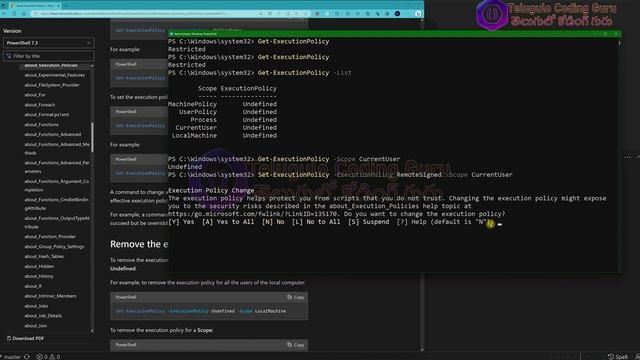
Task: Click Copy on the bottom PowerShell code block
Action: pos(296,345)
